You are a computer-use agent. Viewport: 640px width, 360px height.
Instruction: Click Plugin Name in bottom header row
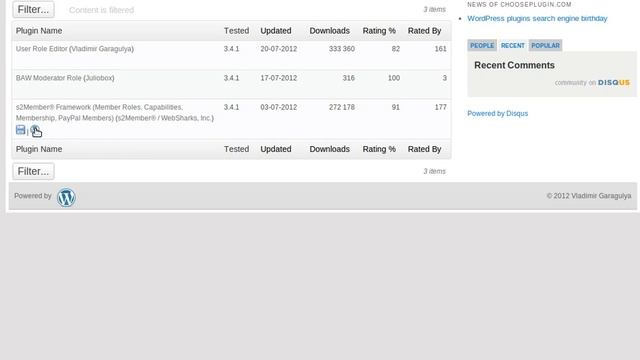click(39, 149)
